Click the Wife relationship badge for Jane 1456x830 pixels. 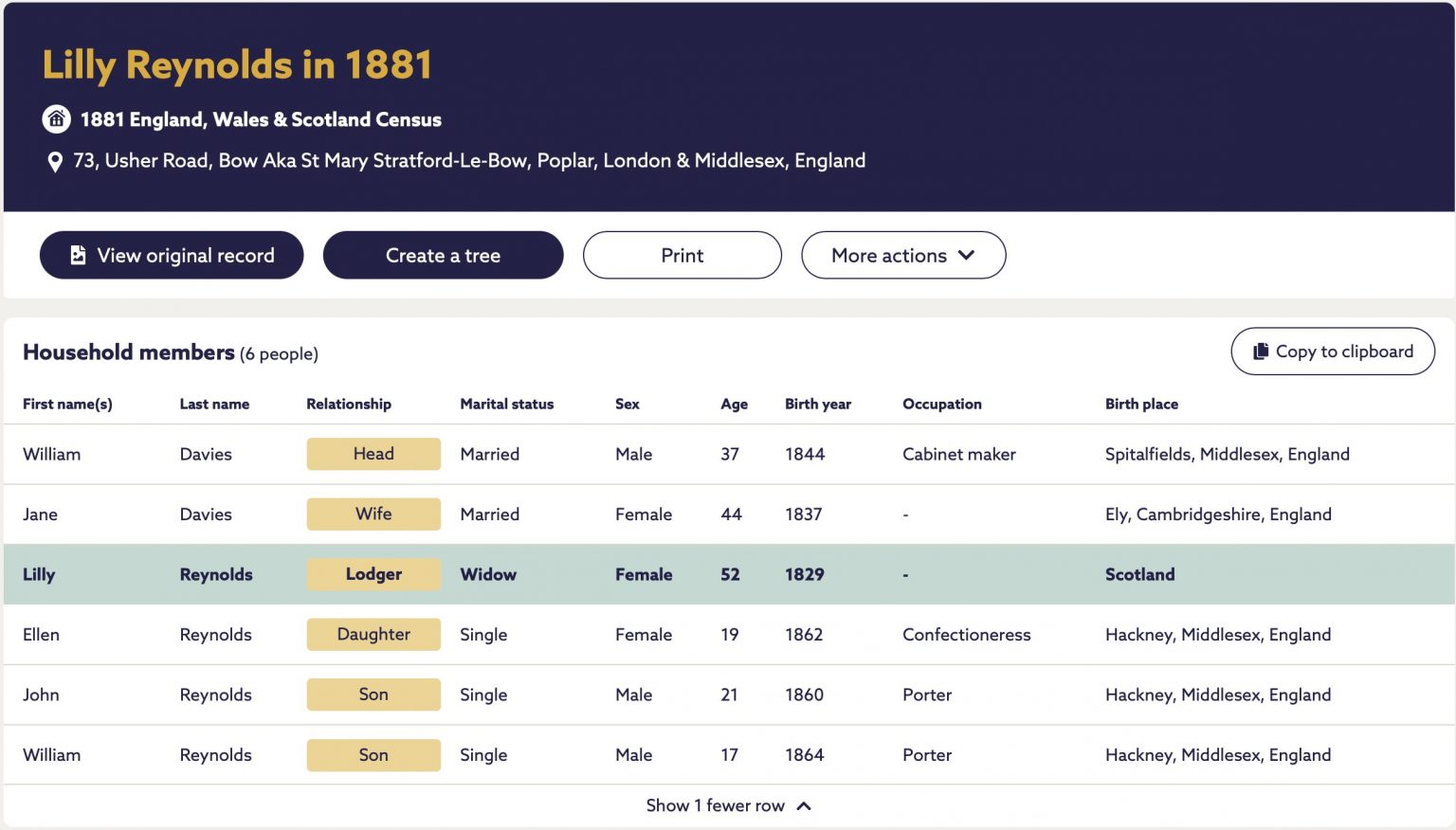(373, 514)
